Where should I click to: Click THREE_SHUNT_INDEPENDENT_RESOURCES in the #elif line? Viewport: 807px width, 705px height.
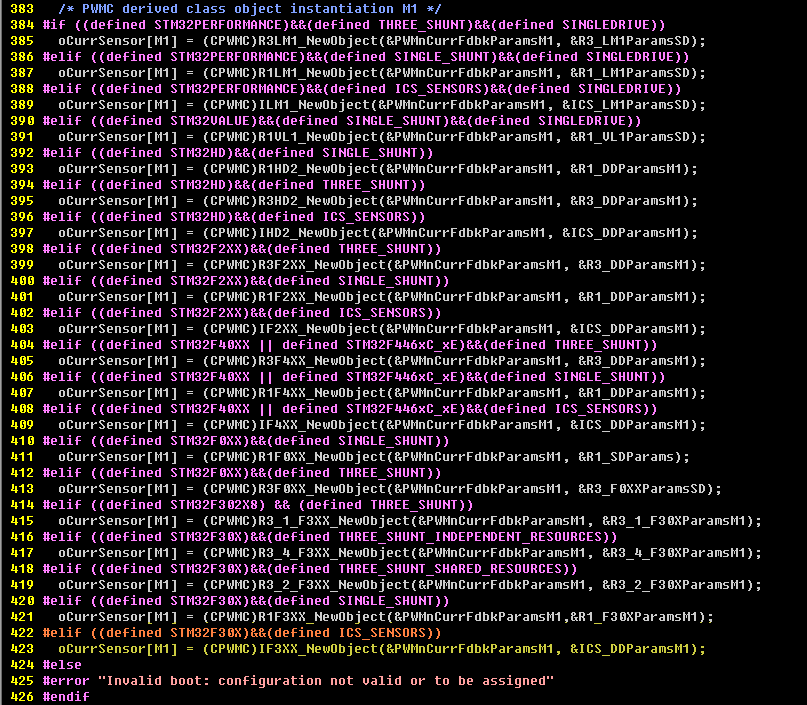(470, 537)
